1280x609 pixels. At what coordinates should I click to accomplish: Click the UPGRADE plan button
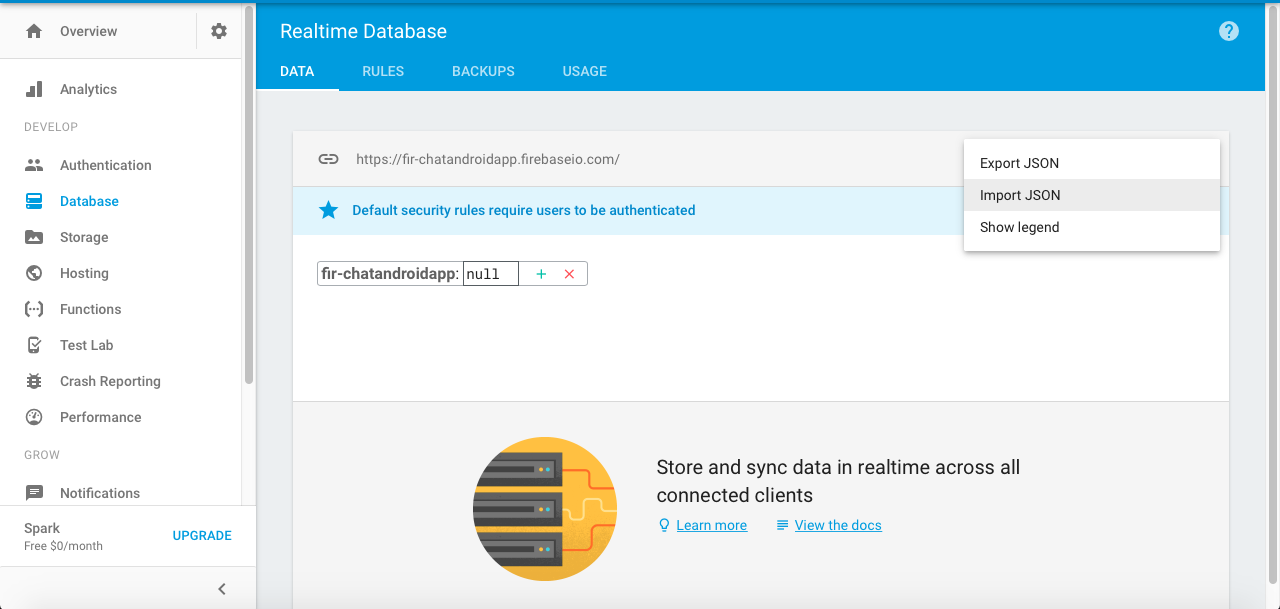click(x=202, y=535)
